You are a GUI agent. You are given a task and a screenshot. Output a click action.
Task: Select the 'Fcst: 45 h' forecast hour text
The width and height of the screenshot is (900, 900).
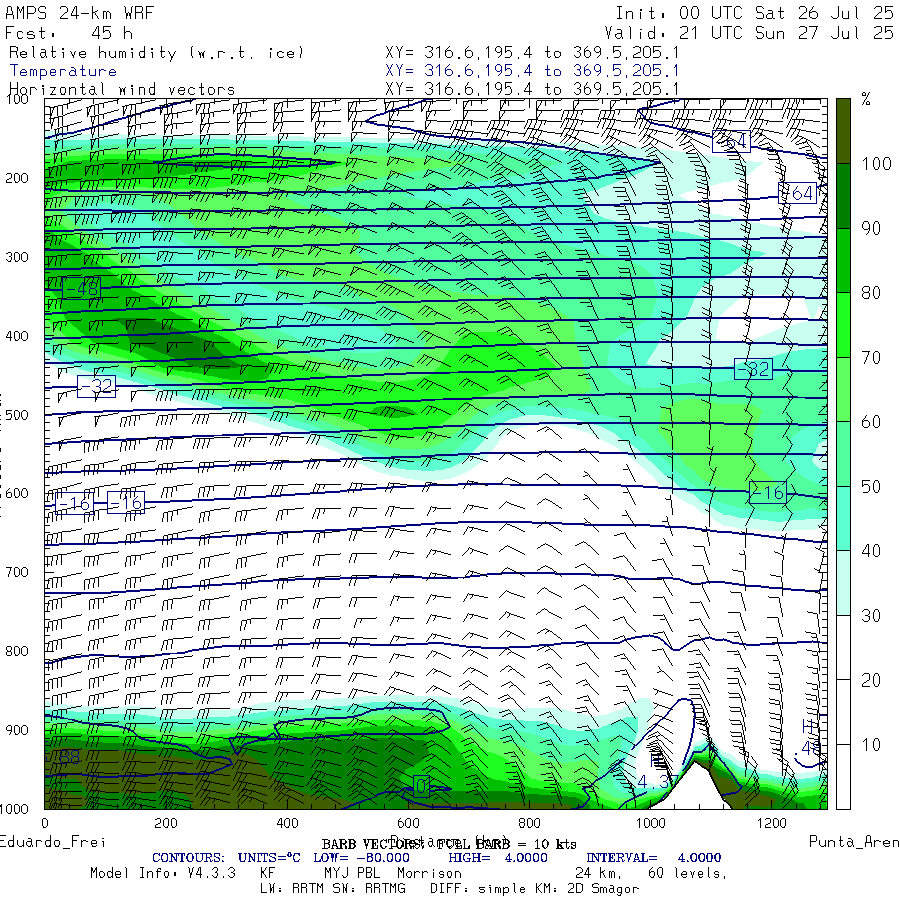click(x=69, y=33)
